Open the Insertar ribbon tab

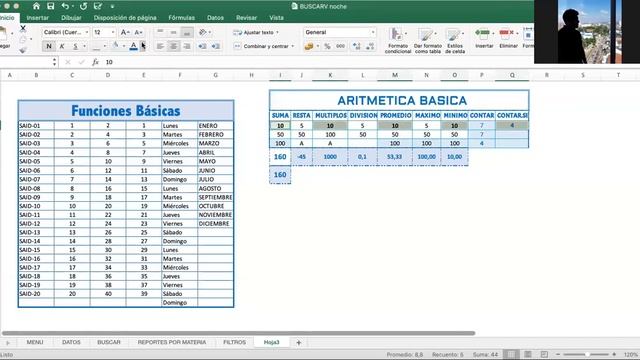pos(38,18)
